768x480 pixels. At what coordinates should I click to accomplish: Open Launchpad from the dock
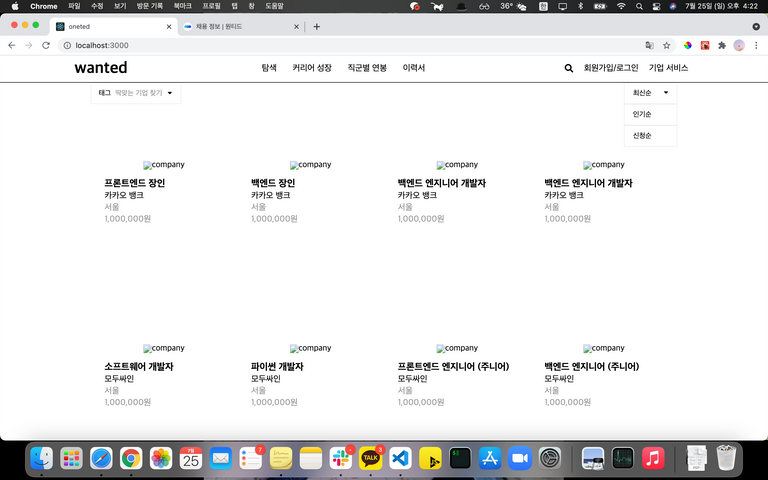click(72, 459)
